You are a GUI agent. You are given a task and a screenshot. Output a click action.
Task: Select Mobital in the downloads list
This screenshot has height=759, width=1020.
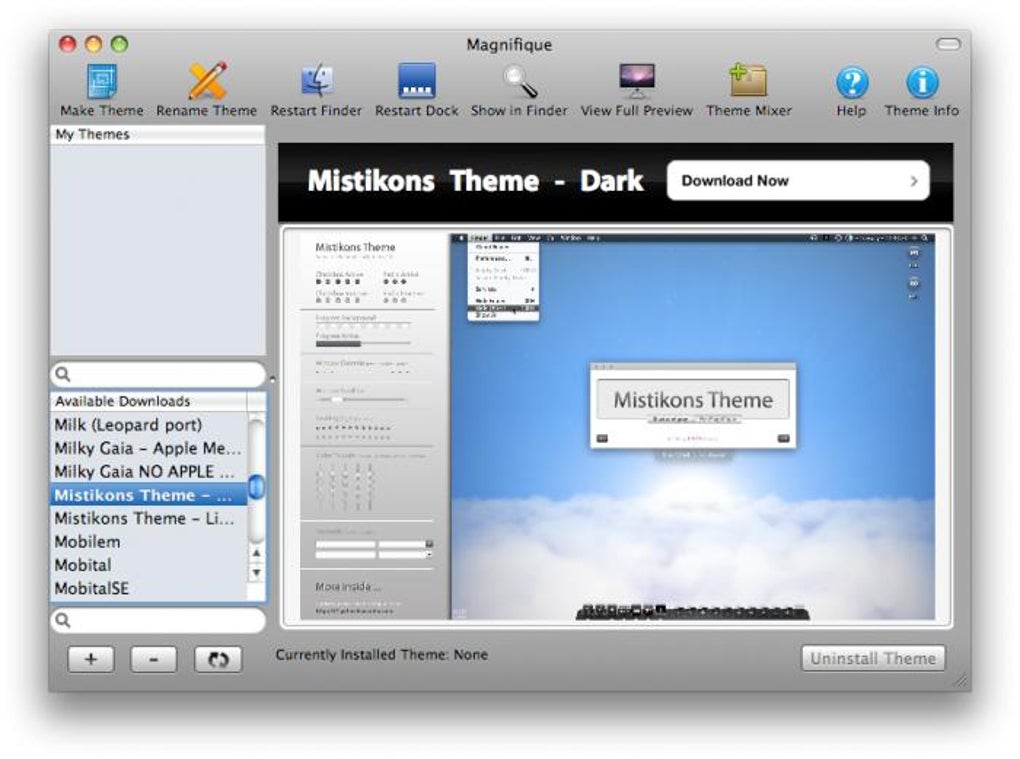click(150, 565)
